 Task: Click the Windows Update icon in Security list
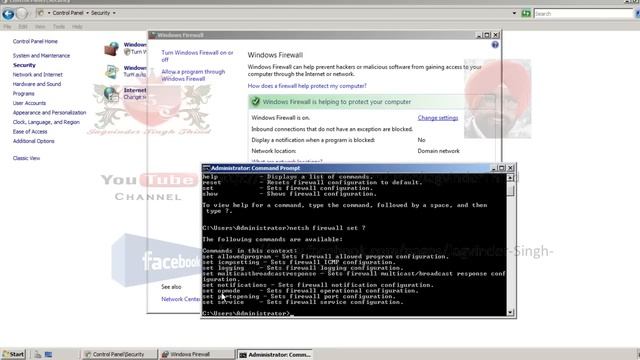111,71
